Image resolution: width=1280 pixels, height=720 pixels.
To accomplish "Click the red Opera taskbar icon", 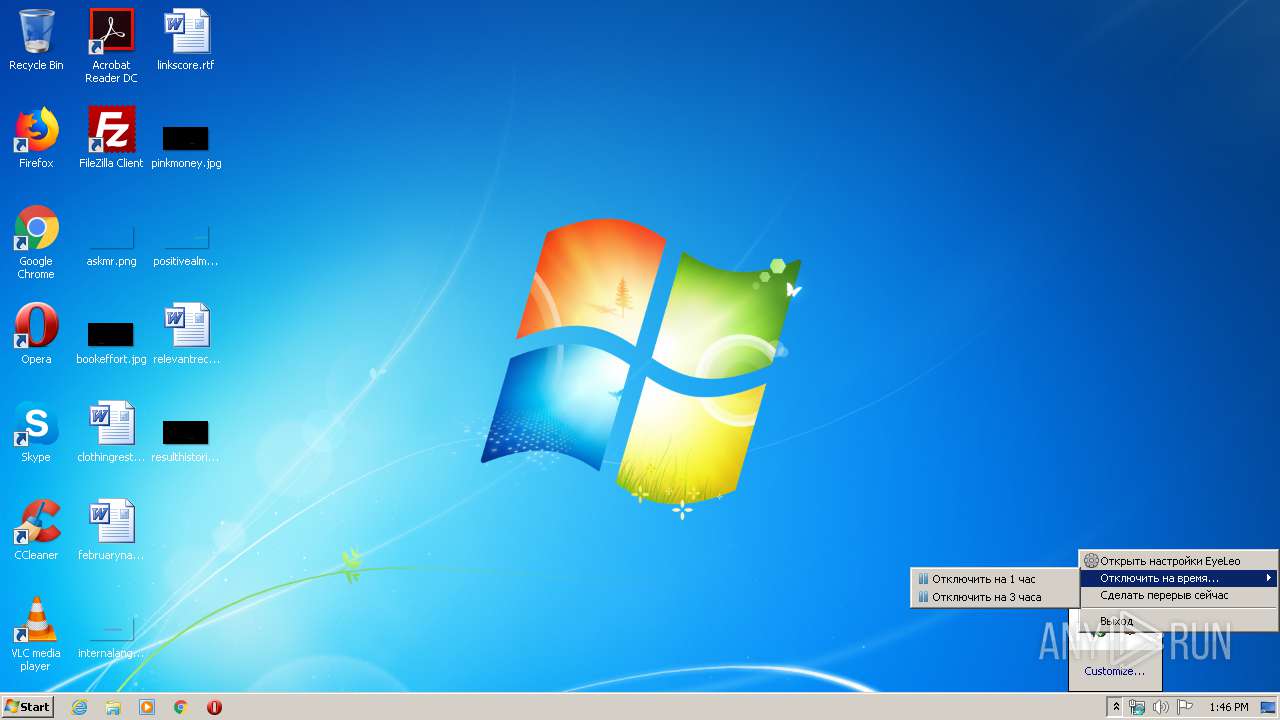I will [x=214, y=707].
